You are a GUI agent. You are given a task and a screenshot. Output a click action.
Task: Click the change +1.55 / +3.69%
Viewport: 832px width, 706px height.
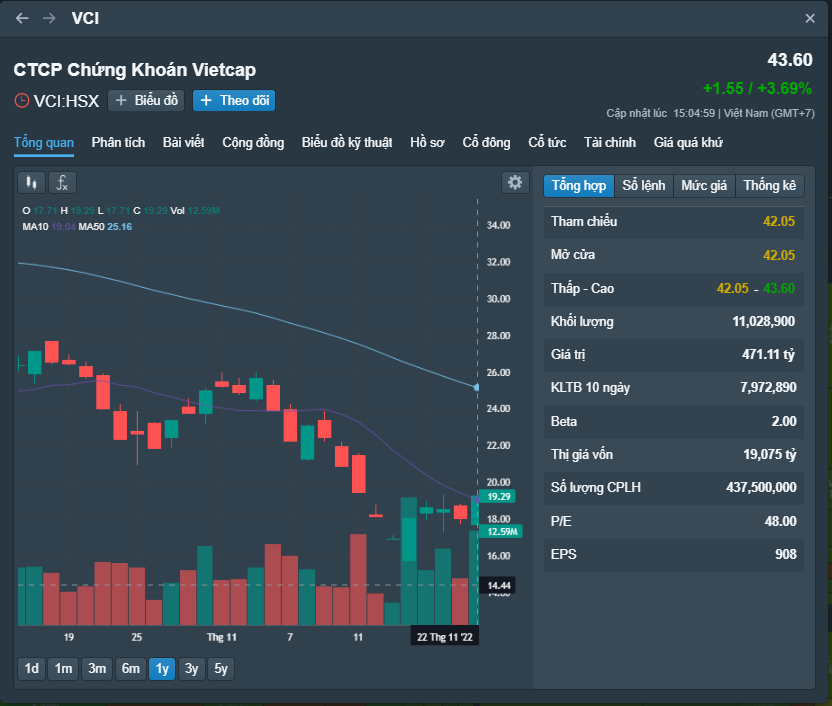coord(757,88)
